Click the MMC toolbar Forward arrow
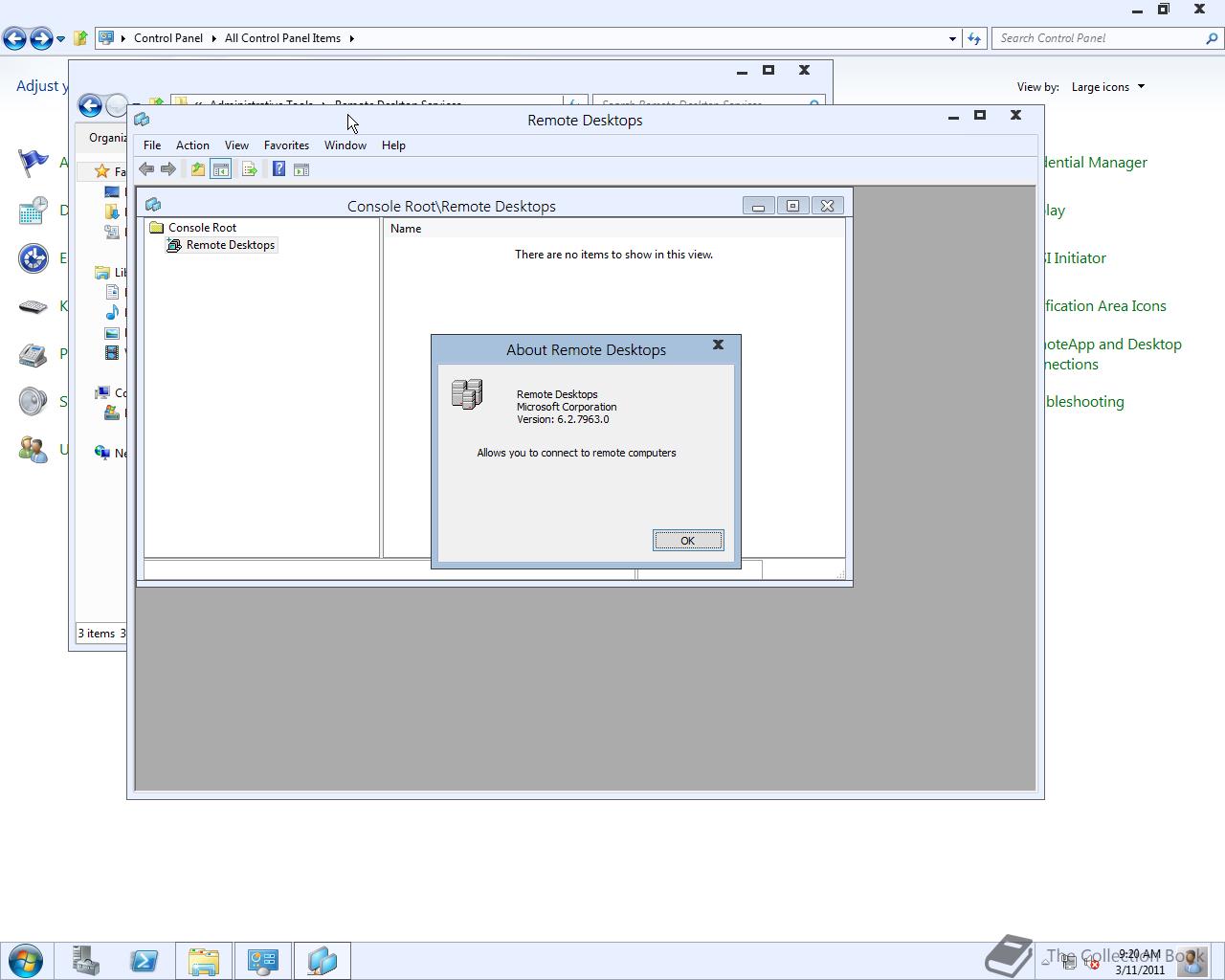The height and width of the screenshot is (980, 1225). click(168, 169)
